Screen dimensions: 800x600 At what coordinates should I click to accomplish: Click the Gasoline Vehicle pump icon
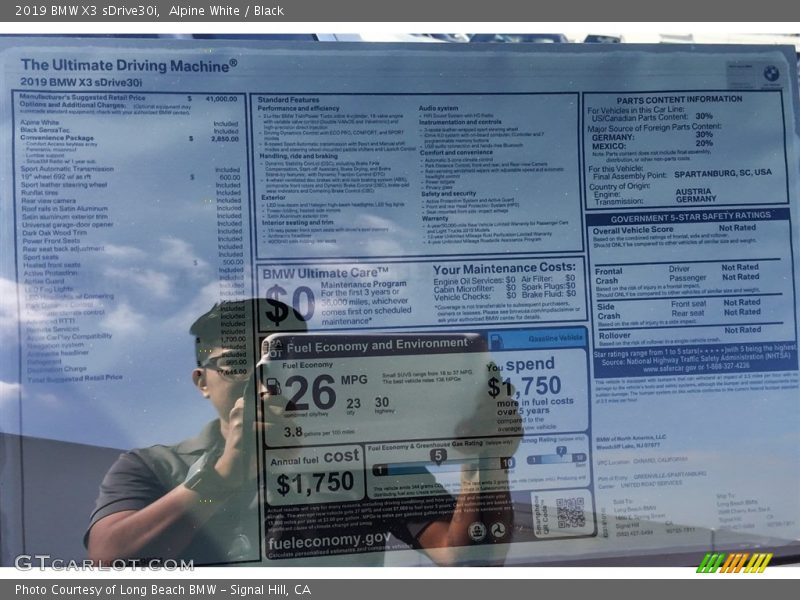click(x=496, y=341)
